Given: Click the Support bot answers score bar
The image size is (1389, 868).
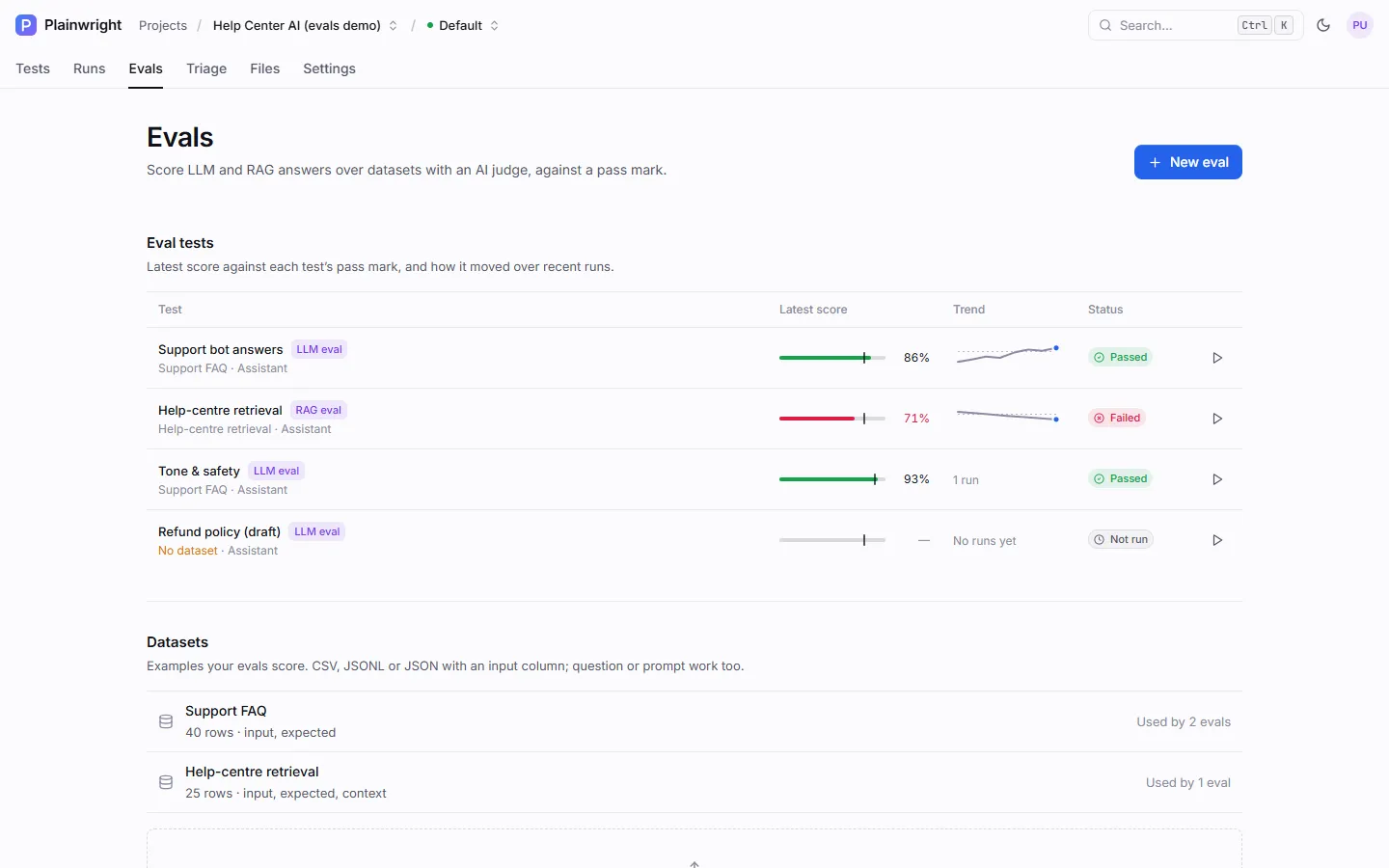Looking at the screenshot, I should [x=832, y=358].
